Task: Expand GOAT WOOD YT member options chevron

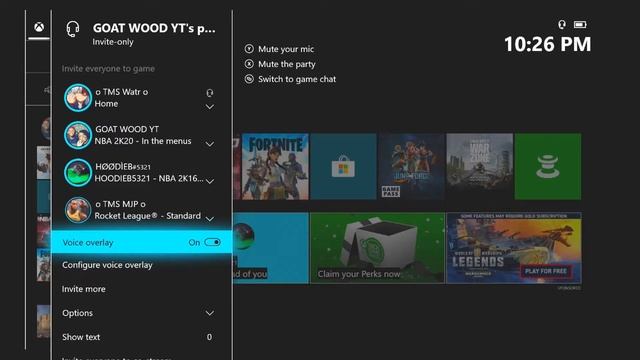Action: [210, 144]
